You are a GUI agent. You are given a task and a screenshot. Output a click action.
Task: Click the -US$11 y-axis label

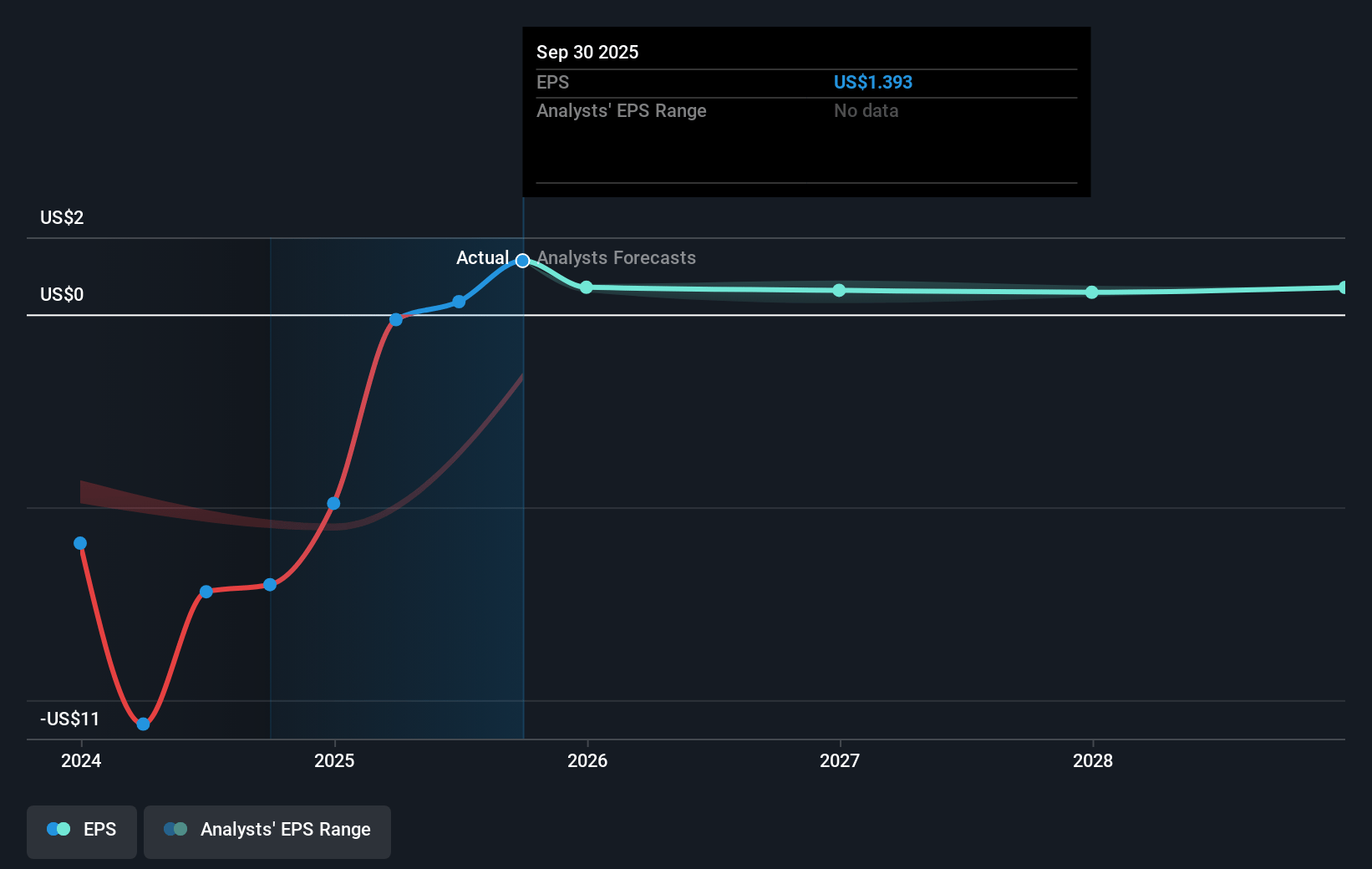[69, 719]
